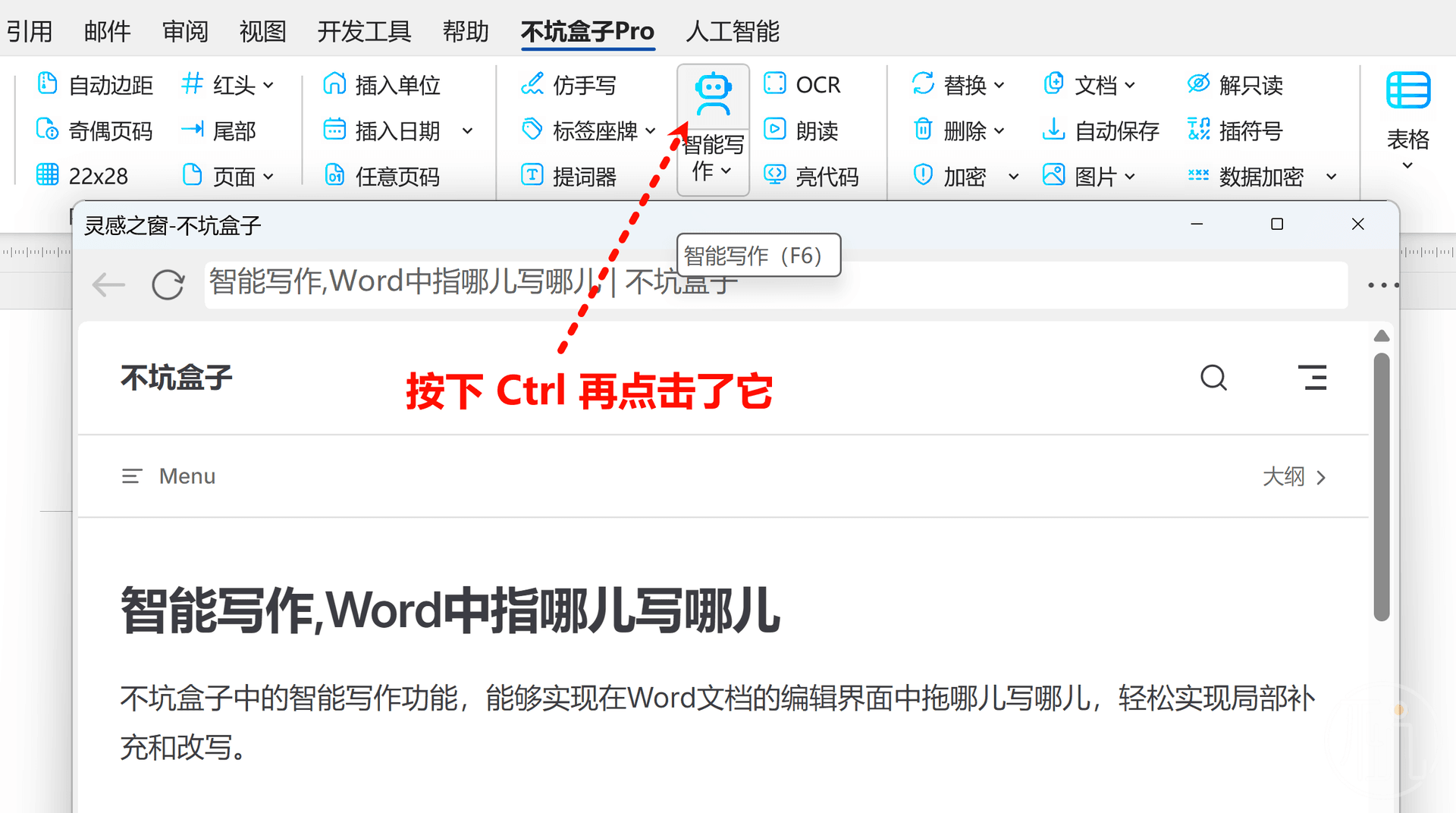The width and height of the screenshot is (1456, 813).
Task: Expand the 删除 dropdown
Action: [x=999, y=131]
